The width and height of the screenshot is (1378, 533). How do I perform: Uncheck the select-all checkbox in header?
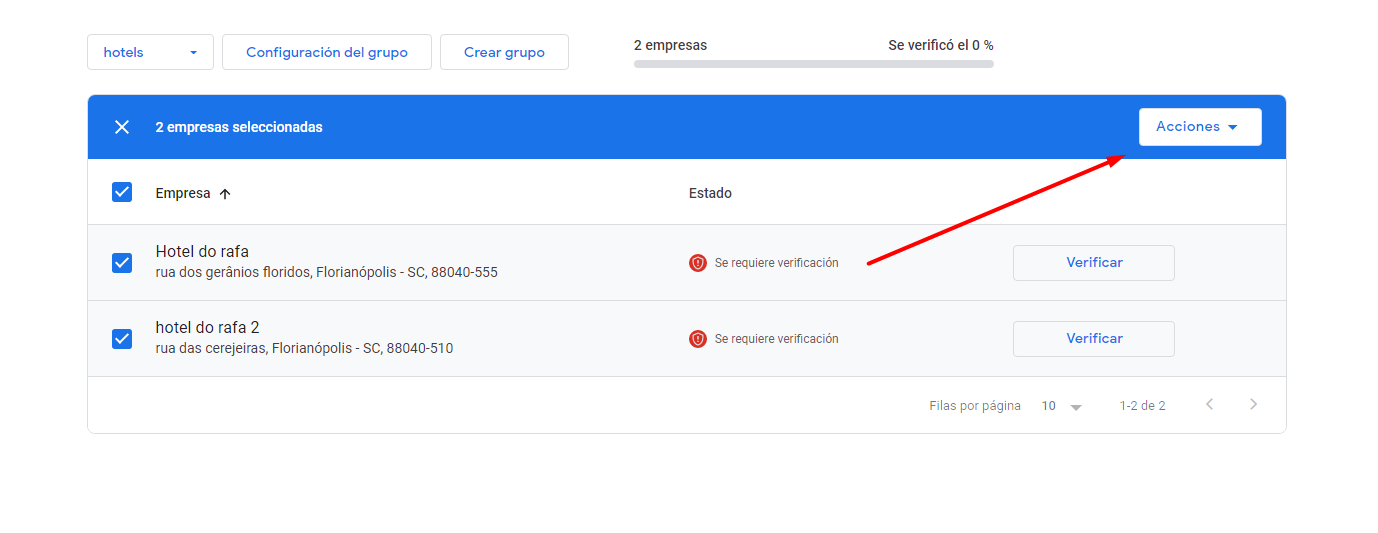pos(122,192)
